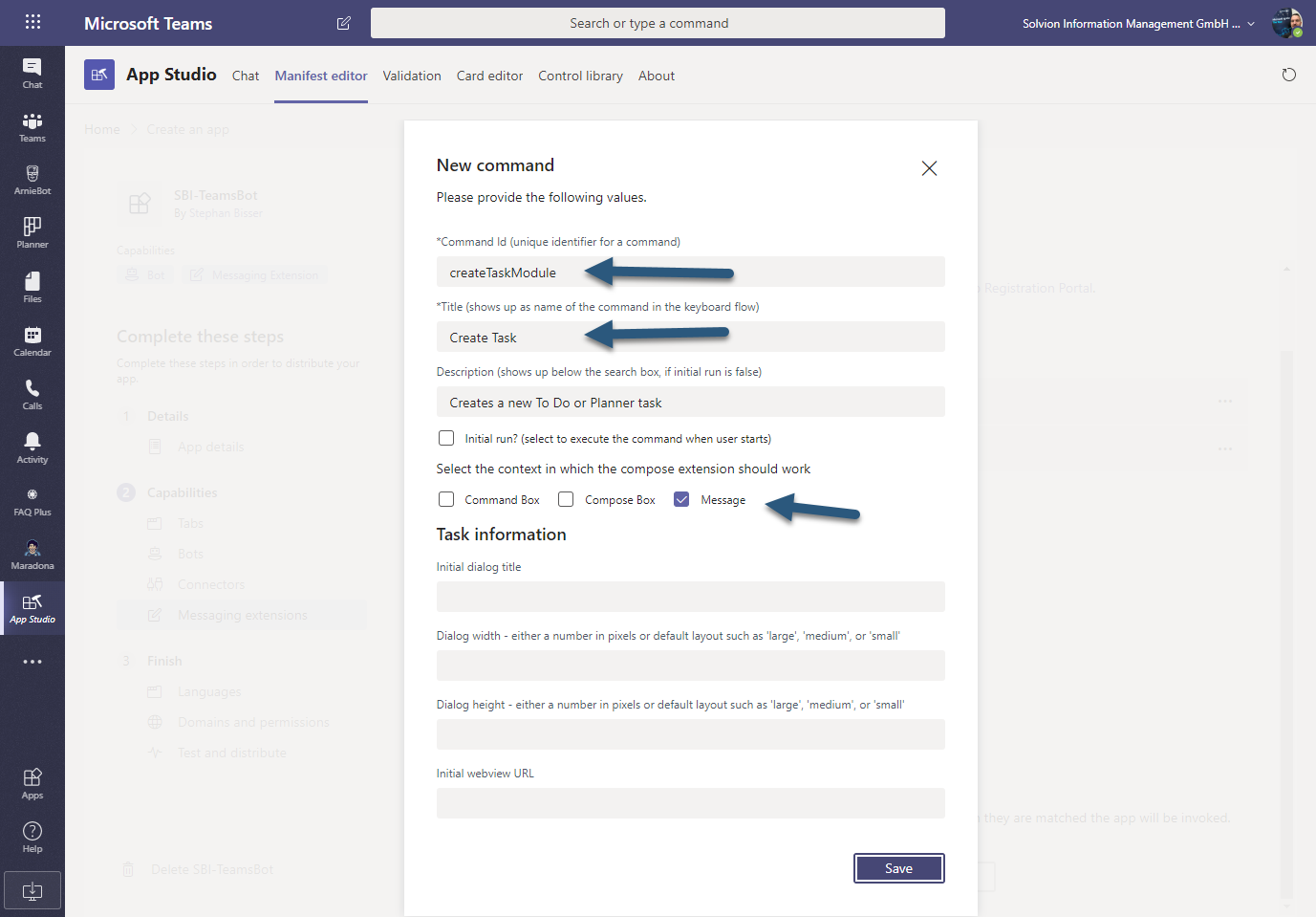1316x917 pixels.
Task: Check the Command Box context option
Action: (446, 499)
